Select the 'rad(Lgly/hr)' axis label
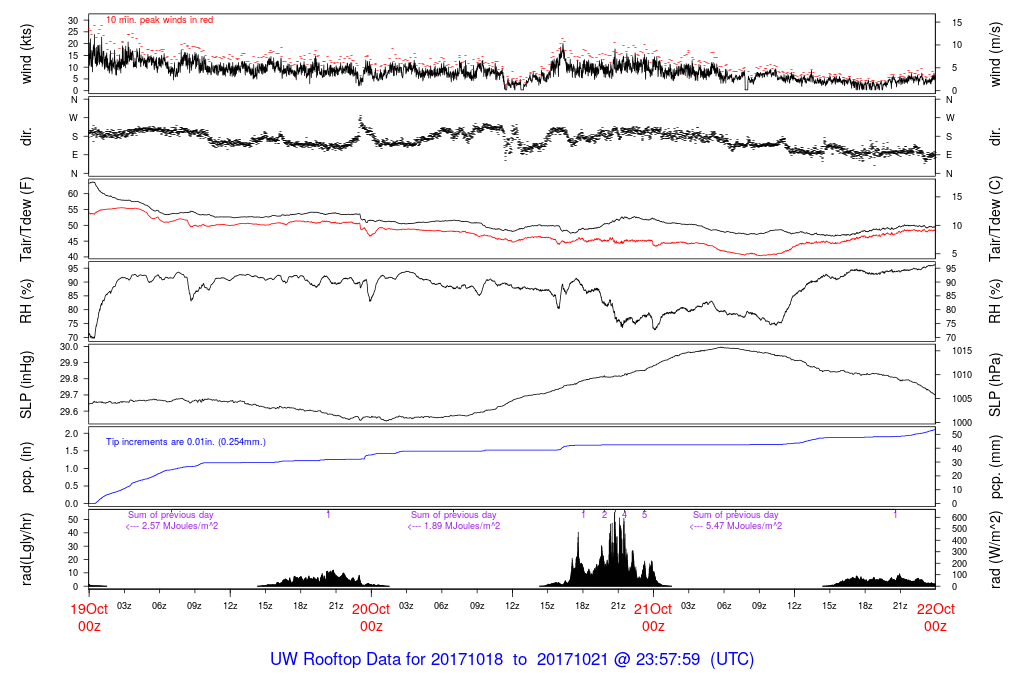This screenshot has height=700, width=1024. pos(27,549)
